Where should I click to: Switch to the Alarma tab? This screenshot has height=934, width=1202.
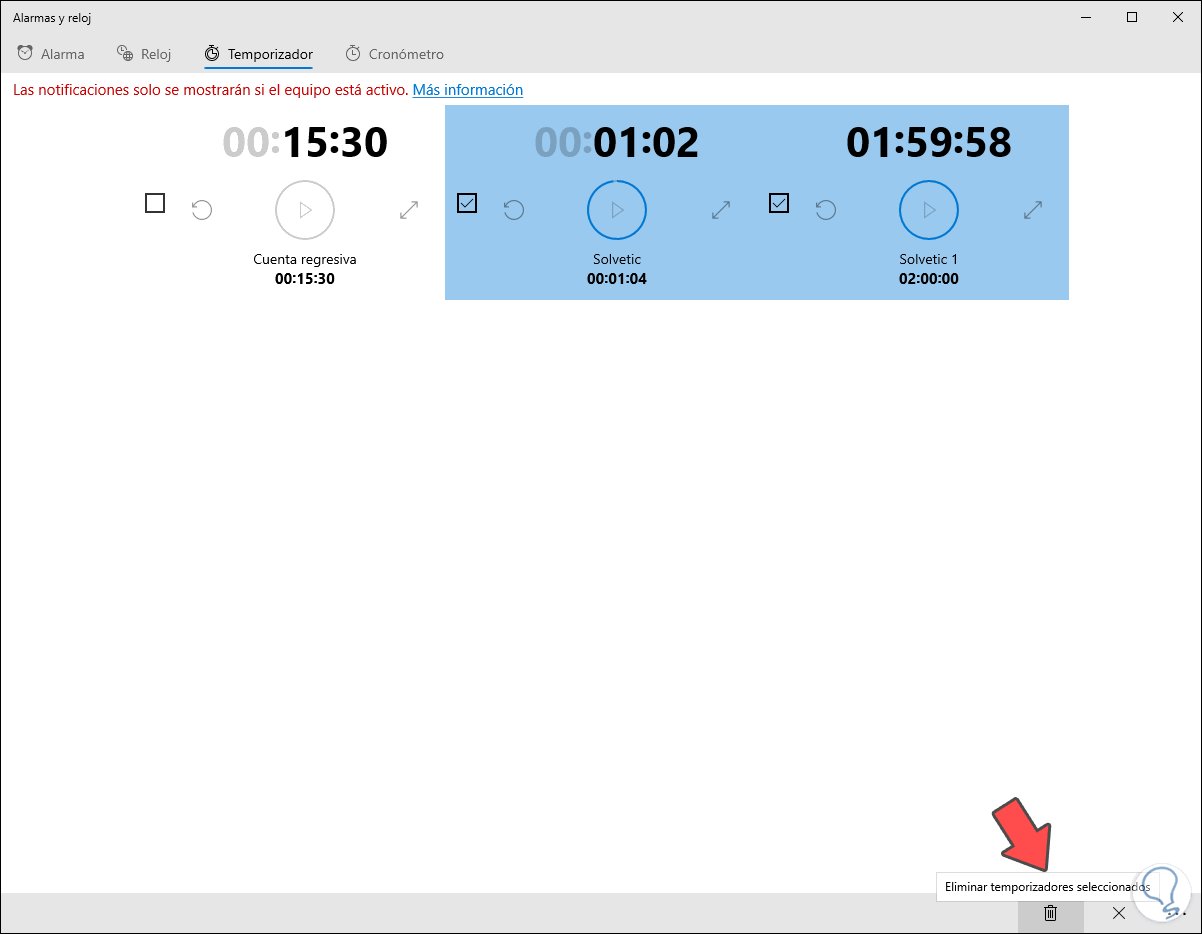click(50, 54)
